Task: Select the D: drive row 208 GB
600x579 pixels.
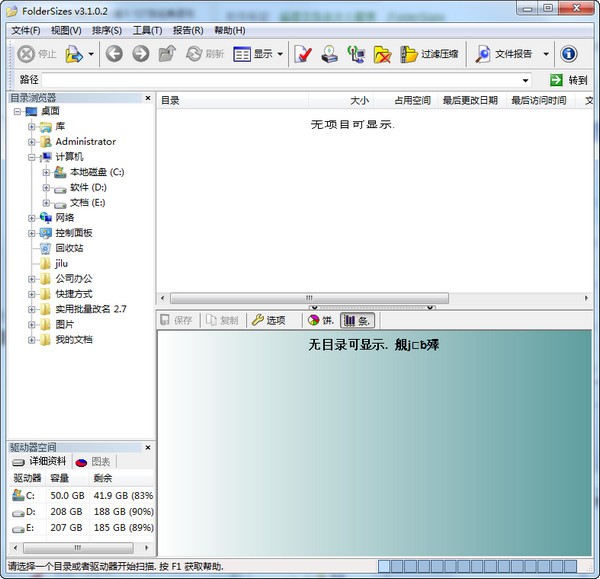Action: tap(82, 512)
